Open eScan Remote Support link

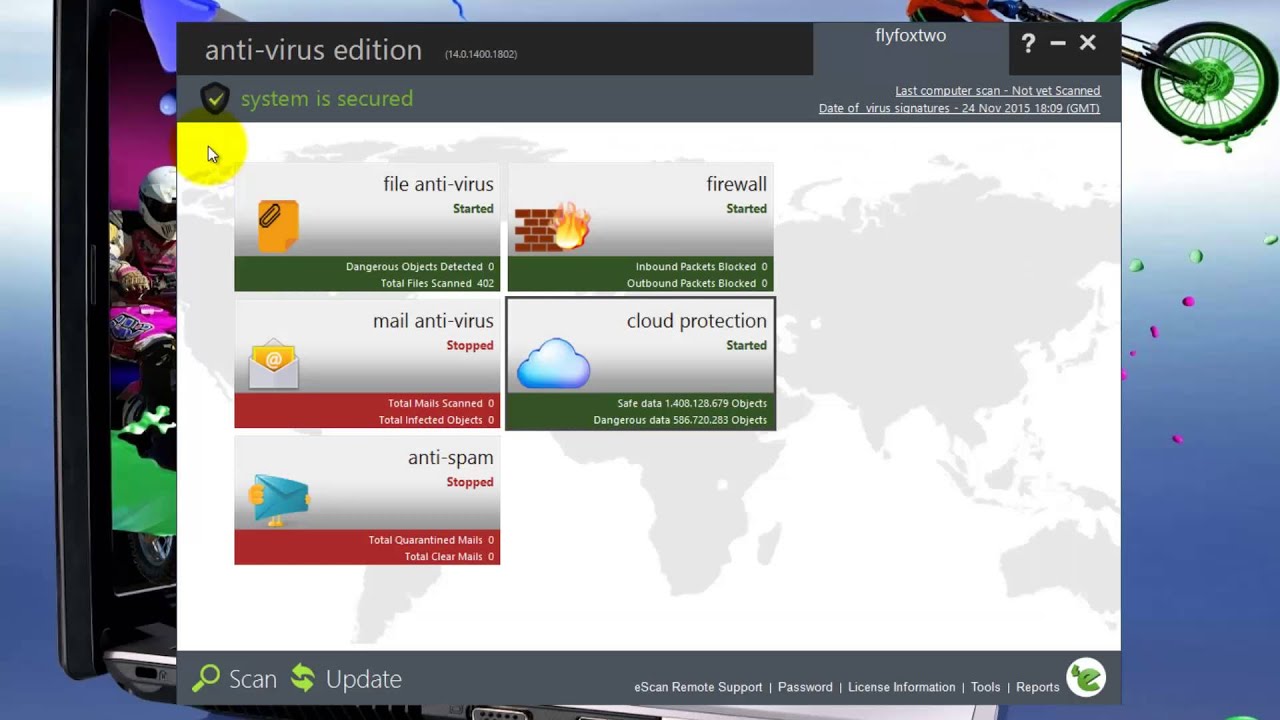(698, 687)
